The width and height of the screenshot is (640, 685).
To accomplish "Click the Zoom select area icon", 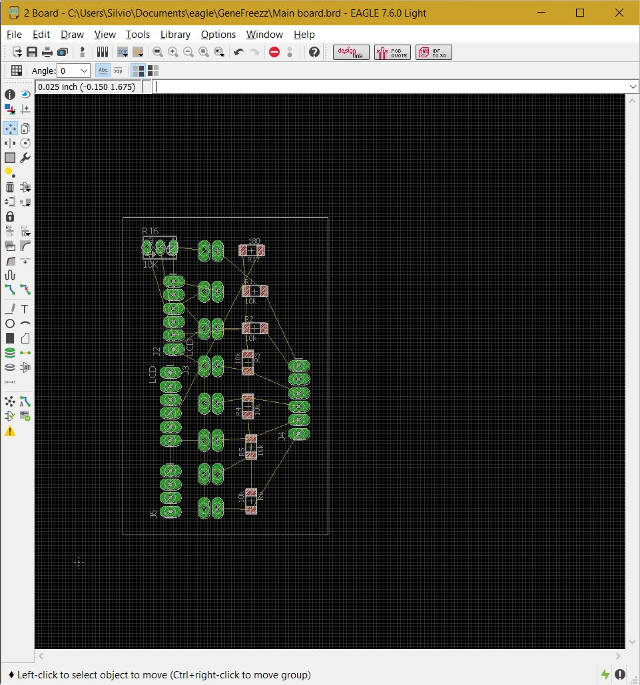I will pos(219,52).
